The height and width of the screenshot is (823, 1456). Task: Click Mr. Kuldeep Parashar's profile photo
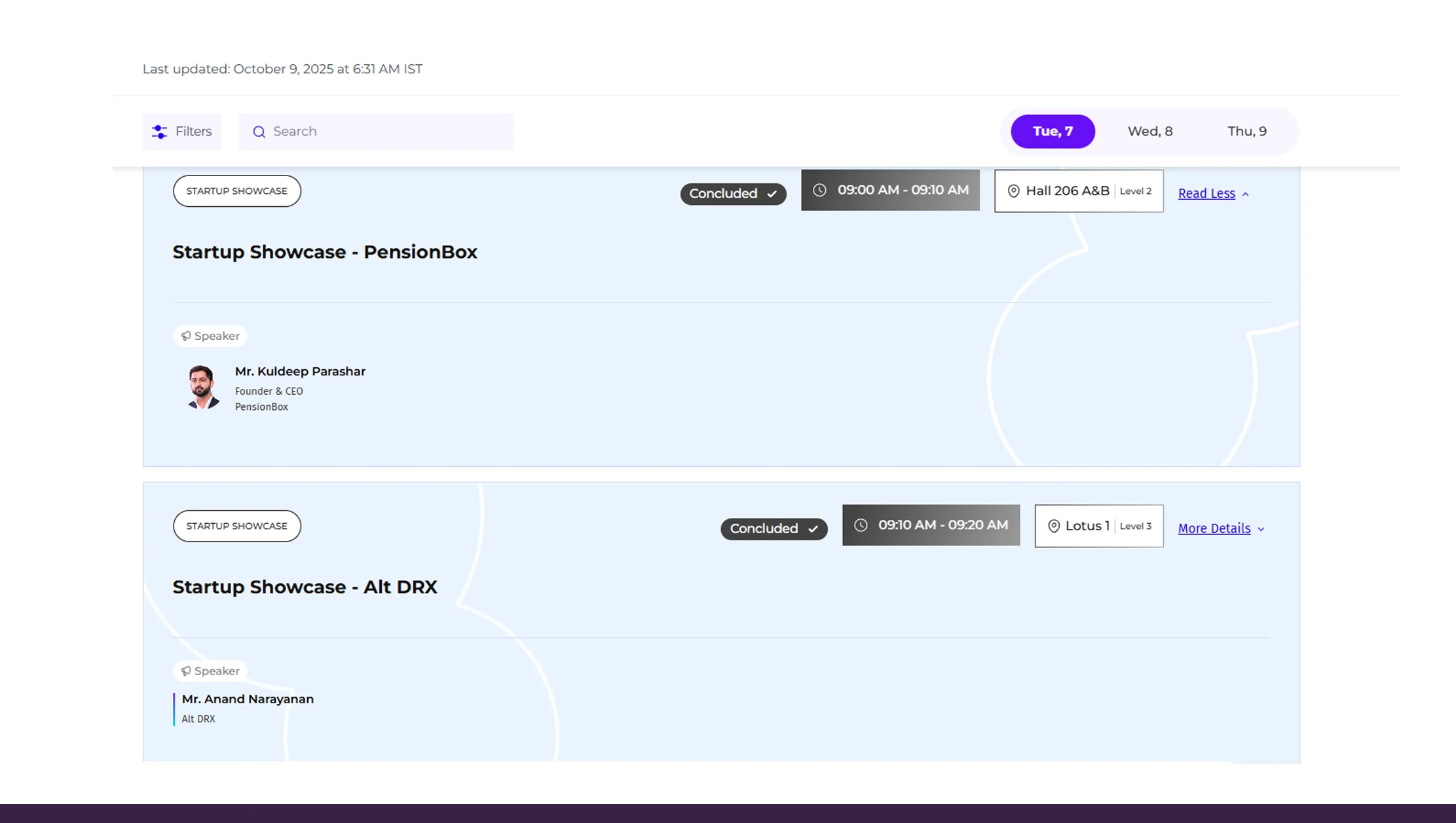202,387
